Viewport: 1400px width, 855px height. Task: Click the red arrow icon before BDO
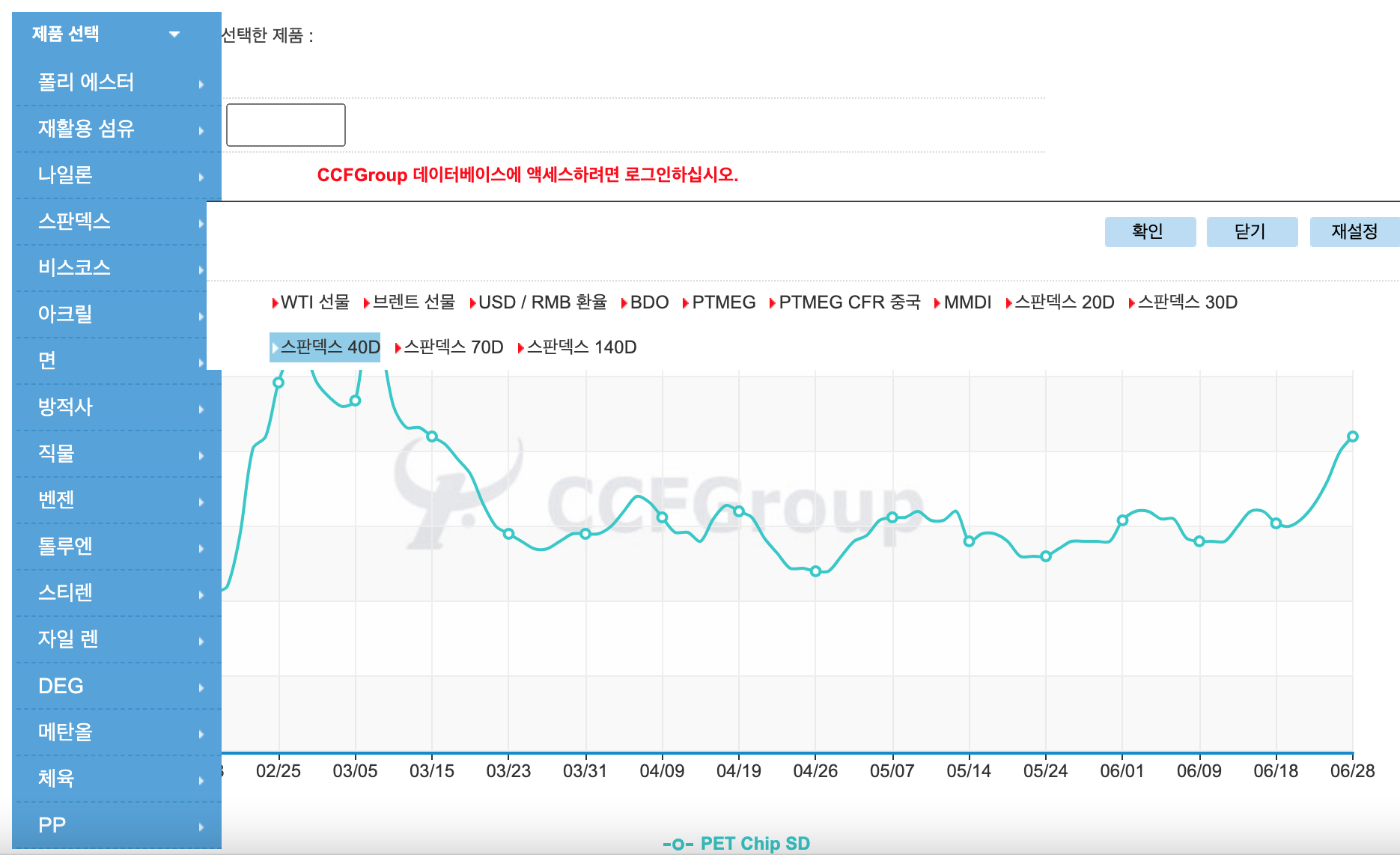tap(624, 303)
